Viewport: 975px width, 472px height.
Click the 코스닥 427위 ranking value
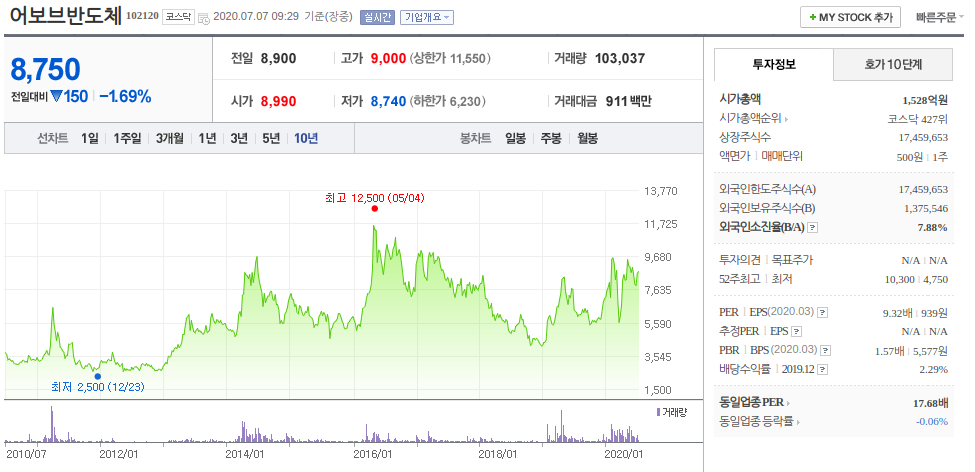[918, 119]
